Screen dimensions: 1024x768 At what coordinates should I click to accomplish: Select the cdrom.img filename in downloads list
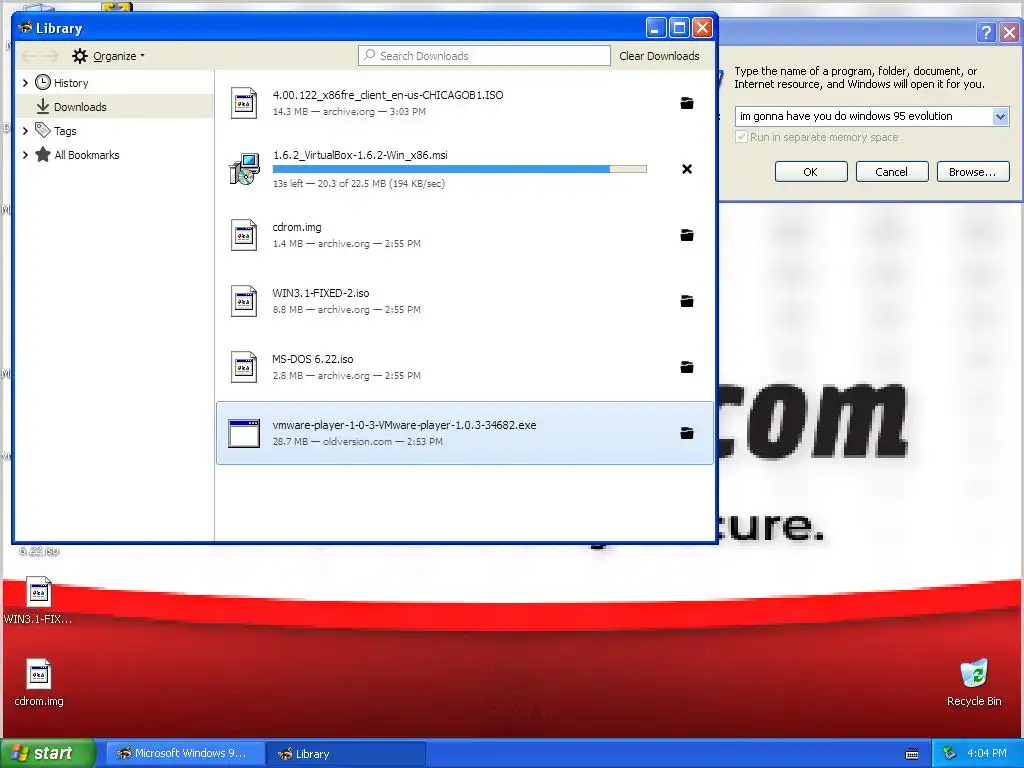coord(297,227)
